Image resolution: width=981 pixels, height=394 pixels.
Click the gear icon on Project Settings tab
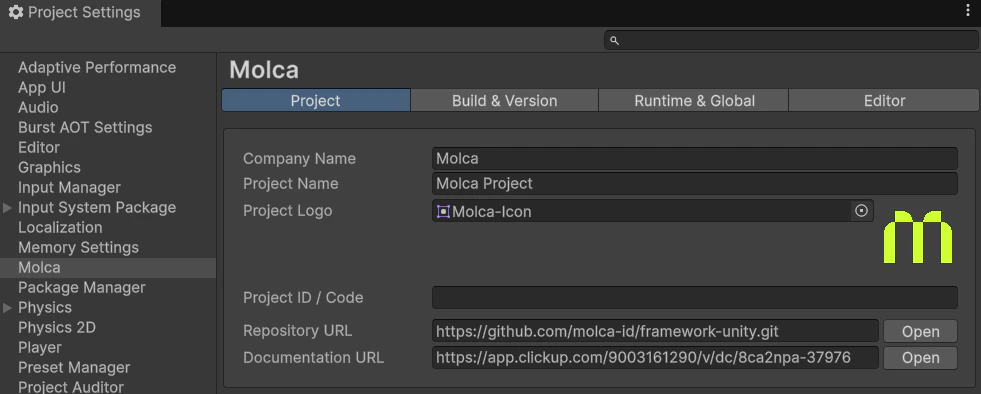pyautogui.click(x=16, y=12)
